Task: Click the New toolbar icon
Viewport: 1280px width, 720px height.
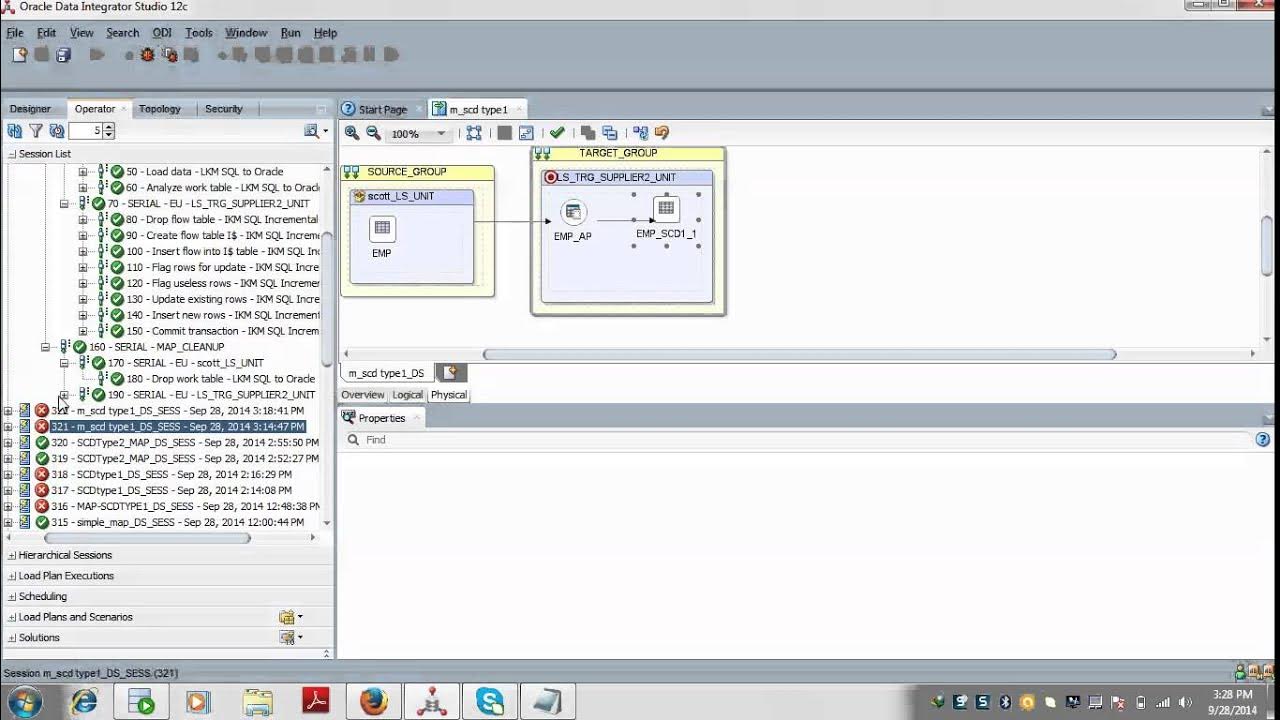Action: (19, 55)
